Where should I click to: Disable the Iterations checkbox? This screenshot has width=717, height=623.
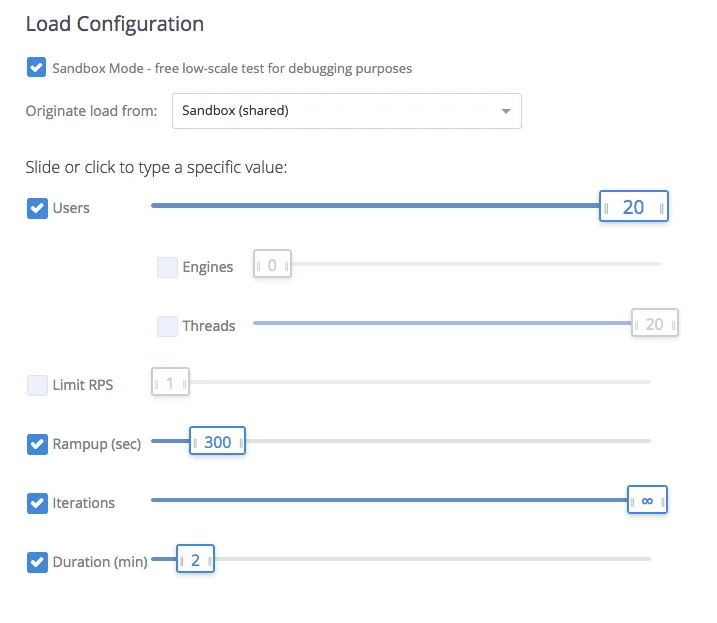click(37, 503)
